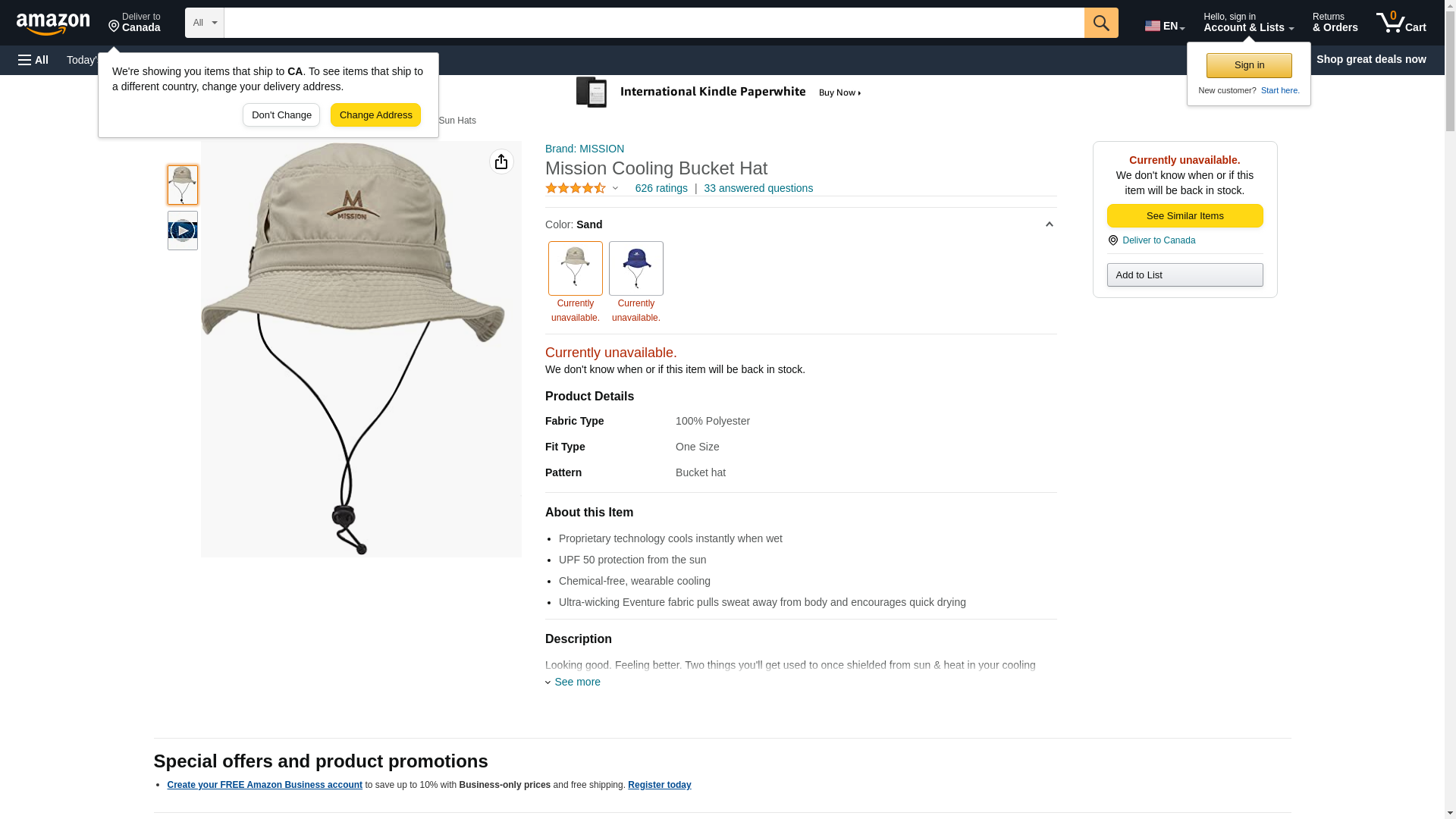This screenshot has height=819, width=1456.
Task: Play the product video thumbnail
Action: pos(182,231)
